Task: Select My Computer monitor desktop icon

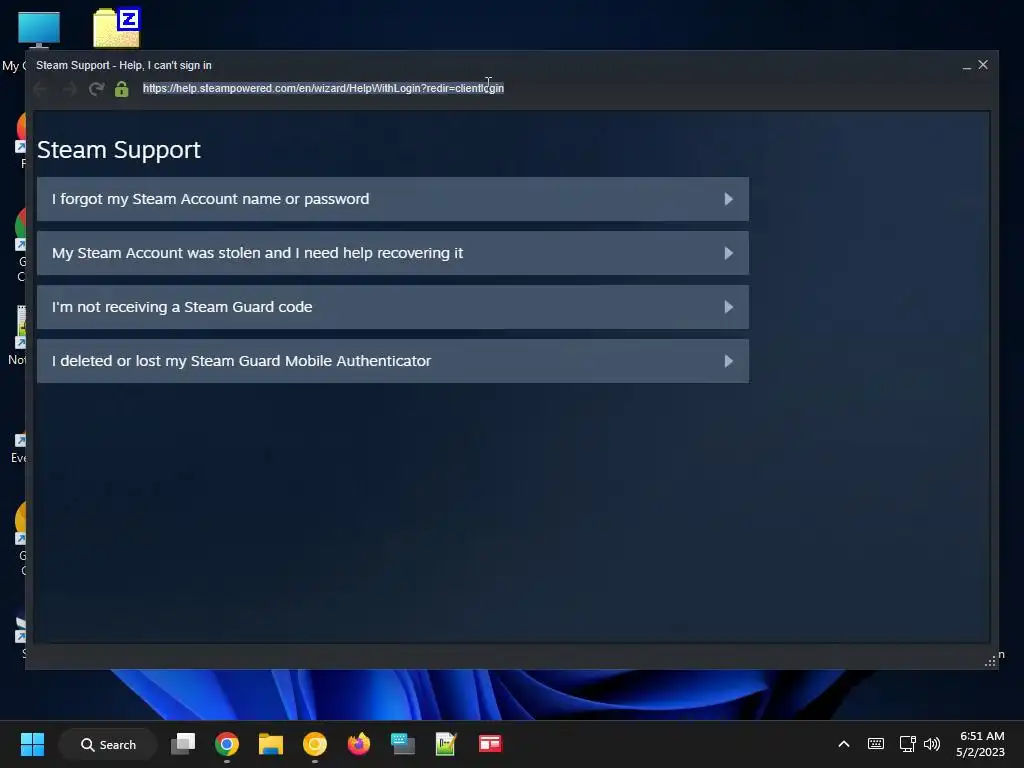Action: pos(39,31)
